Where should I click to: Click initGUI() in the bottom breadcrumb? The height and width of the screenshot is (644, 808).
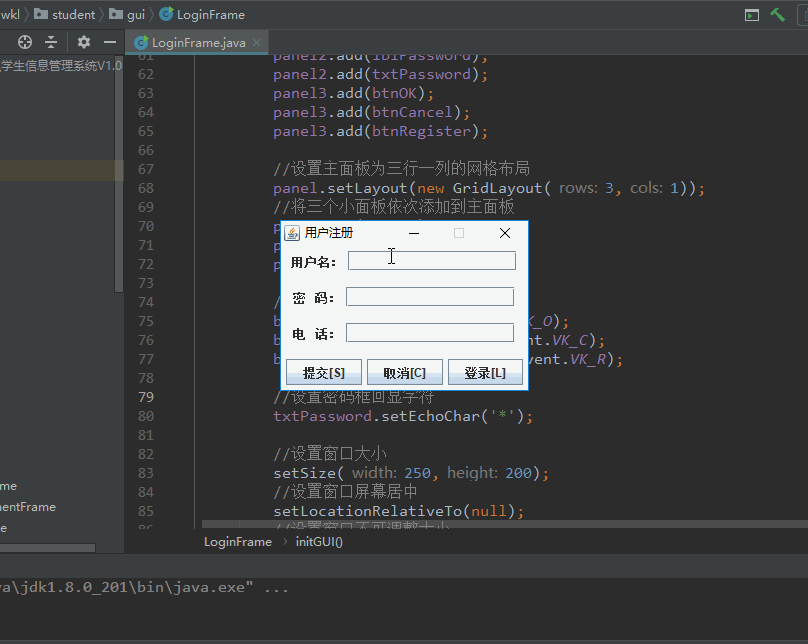(319, 541)
